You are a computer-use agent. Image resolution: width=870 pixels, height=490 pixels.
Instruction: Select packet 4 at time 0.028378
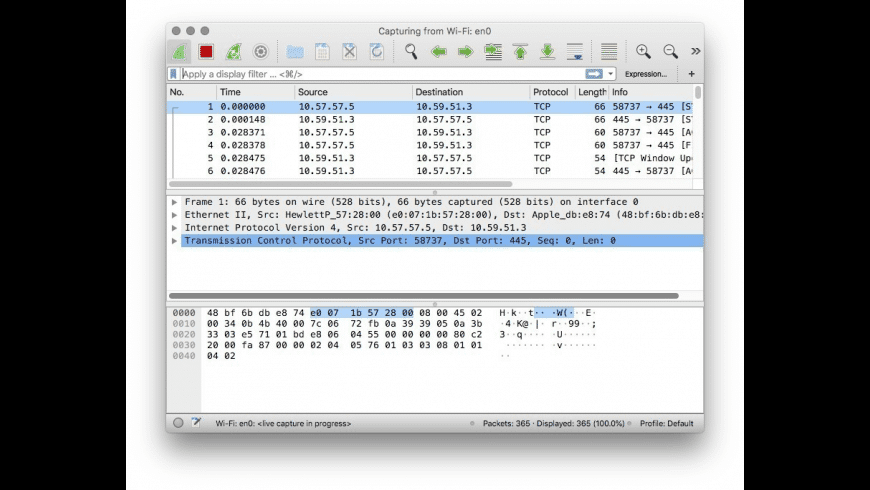click(x=430, y=145)
